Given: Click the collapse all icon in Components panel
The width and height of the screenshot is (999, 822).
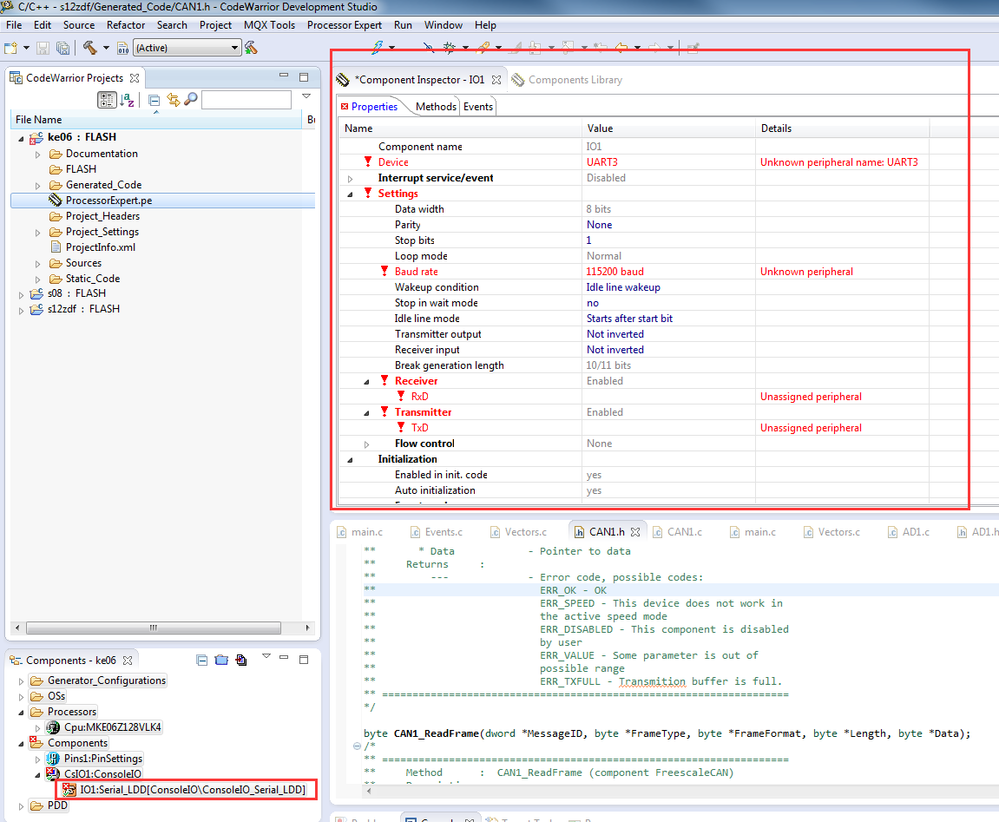Looking at the screenshot, I should tap(203, 660).
